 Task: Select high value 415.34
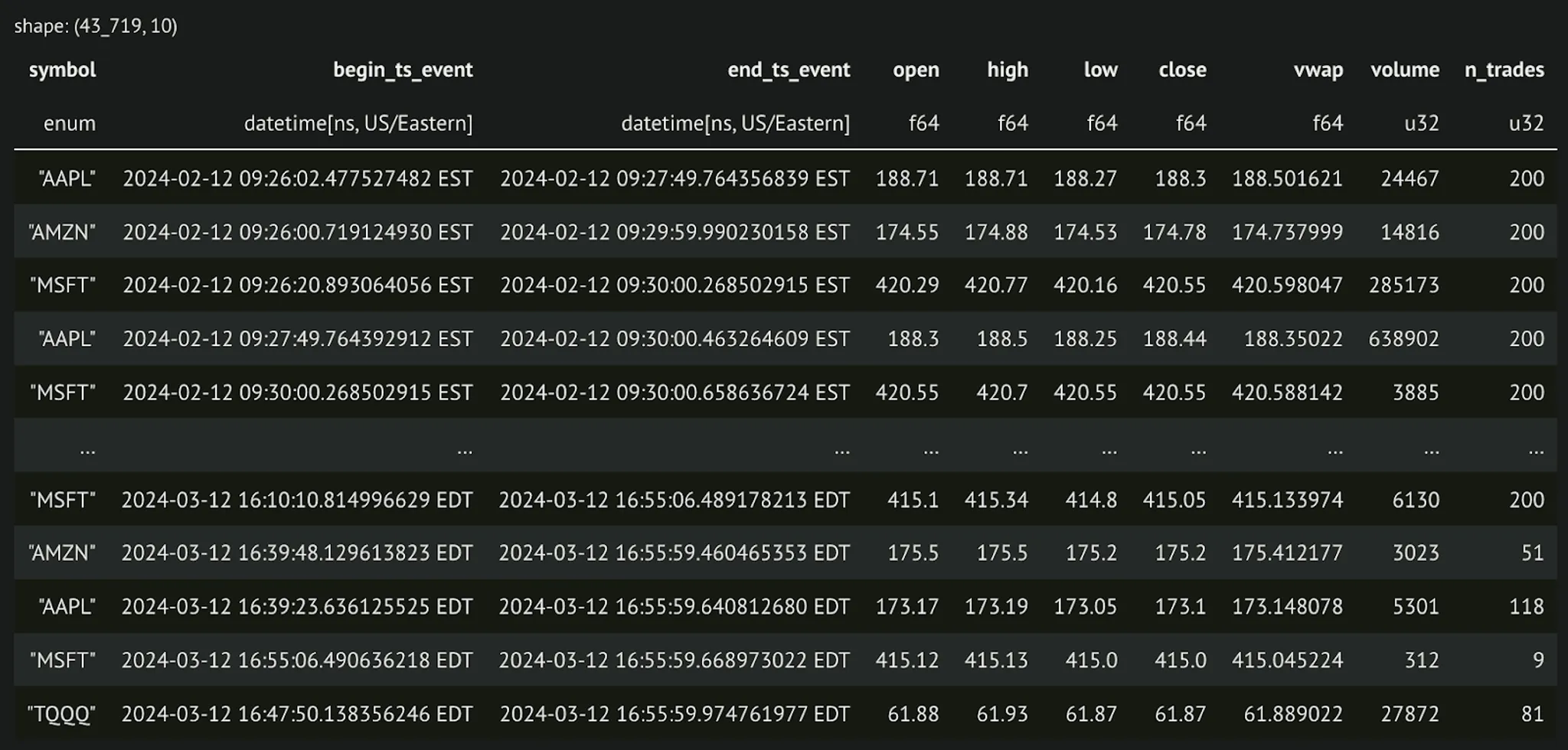(x=996, y=500)
